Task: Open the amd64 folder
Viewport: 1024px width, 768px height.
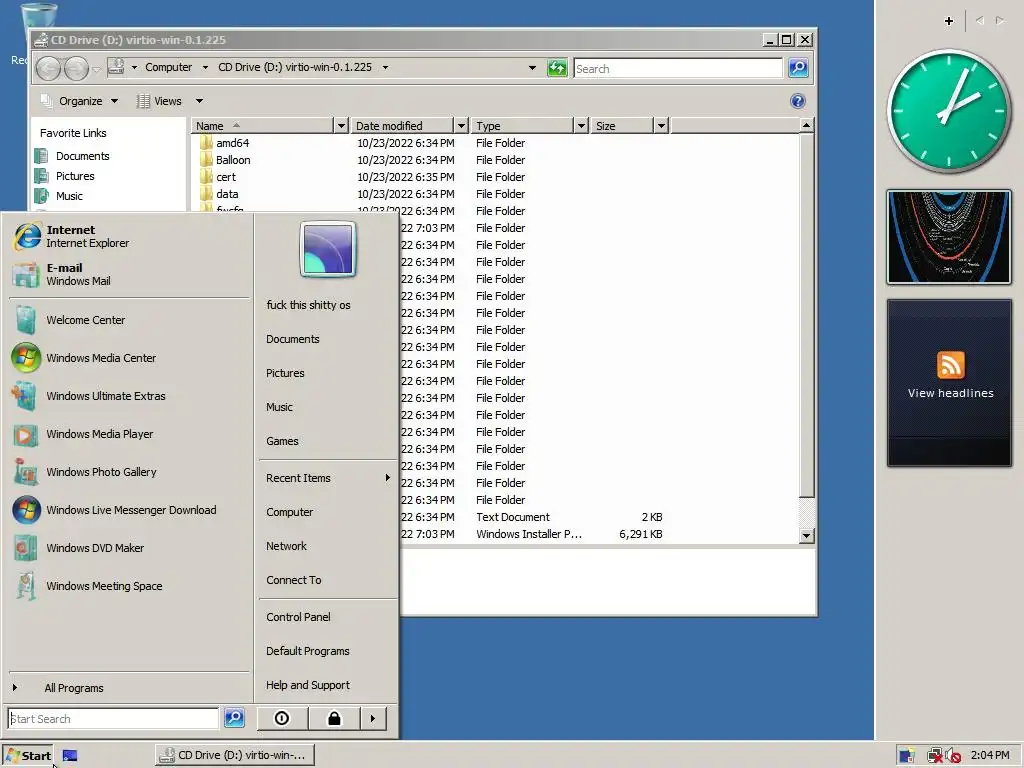Action: [x=232, y=143]
